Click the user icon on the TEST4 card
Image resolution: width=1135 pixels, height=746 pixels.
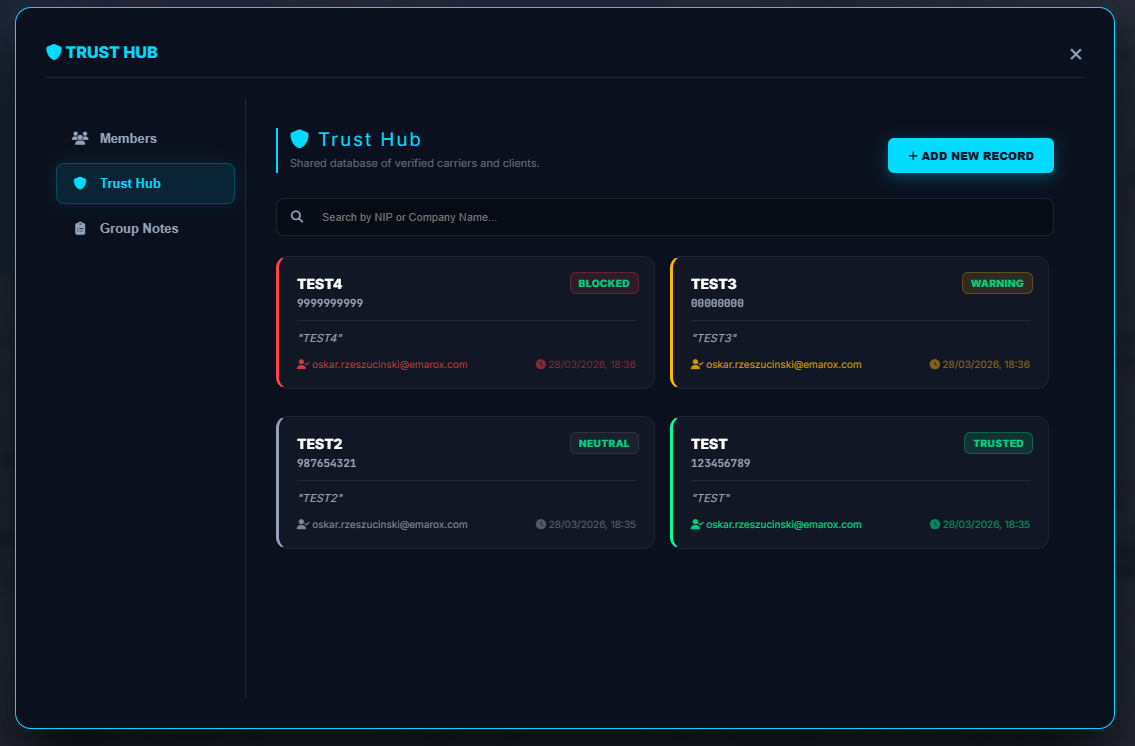coord(300,364)
